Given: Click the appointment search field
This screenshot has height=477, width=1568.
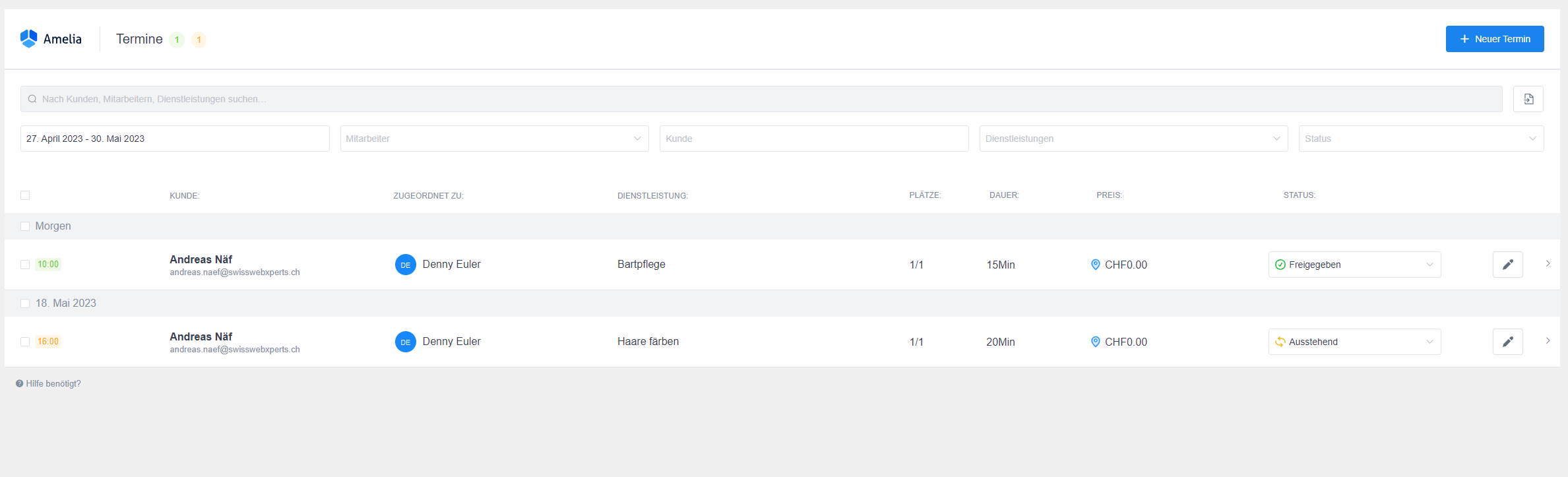Looking at the screenshot, I should point(761,99).
